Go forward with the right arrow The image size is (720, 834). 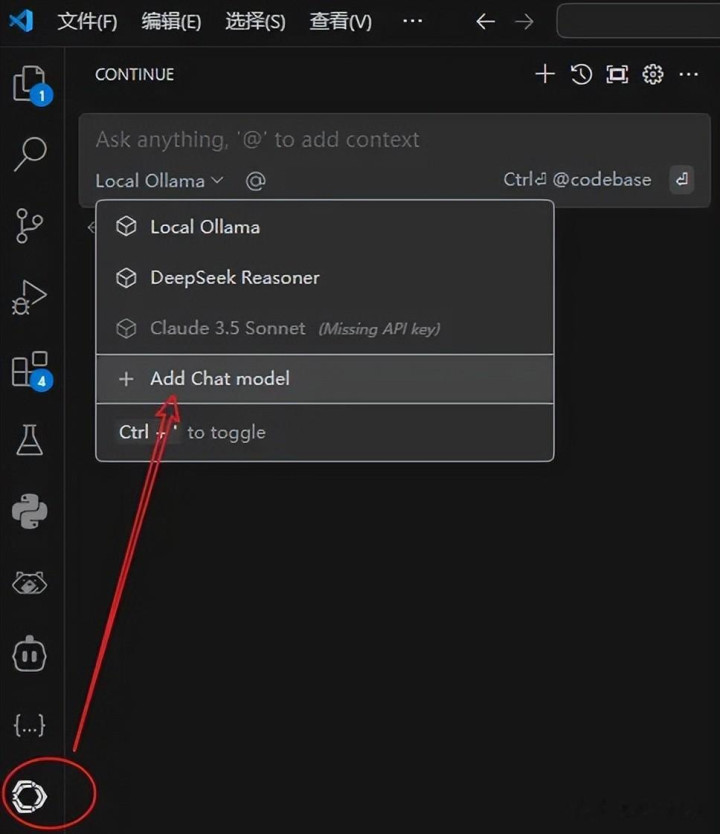coord(524,21)
